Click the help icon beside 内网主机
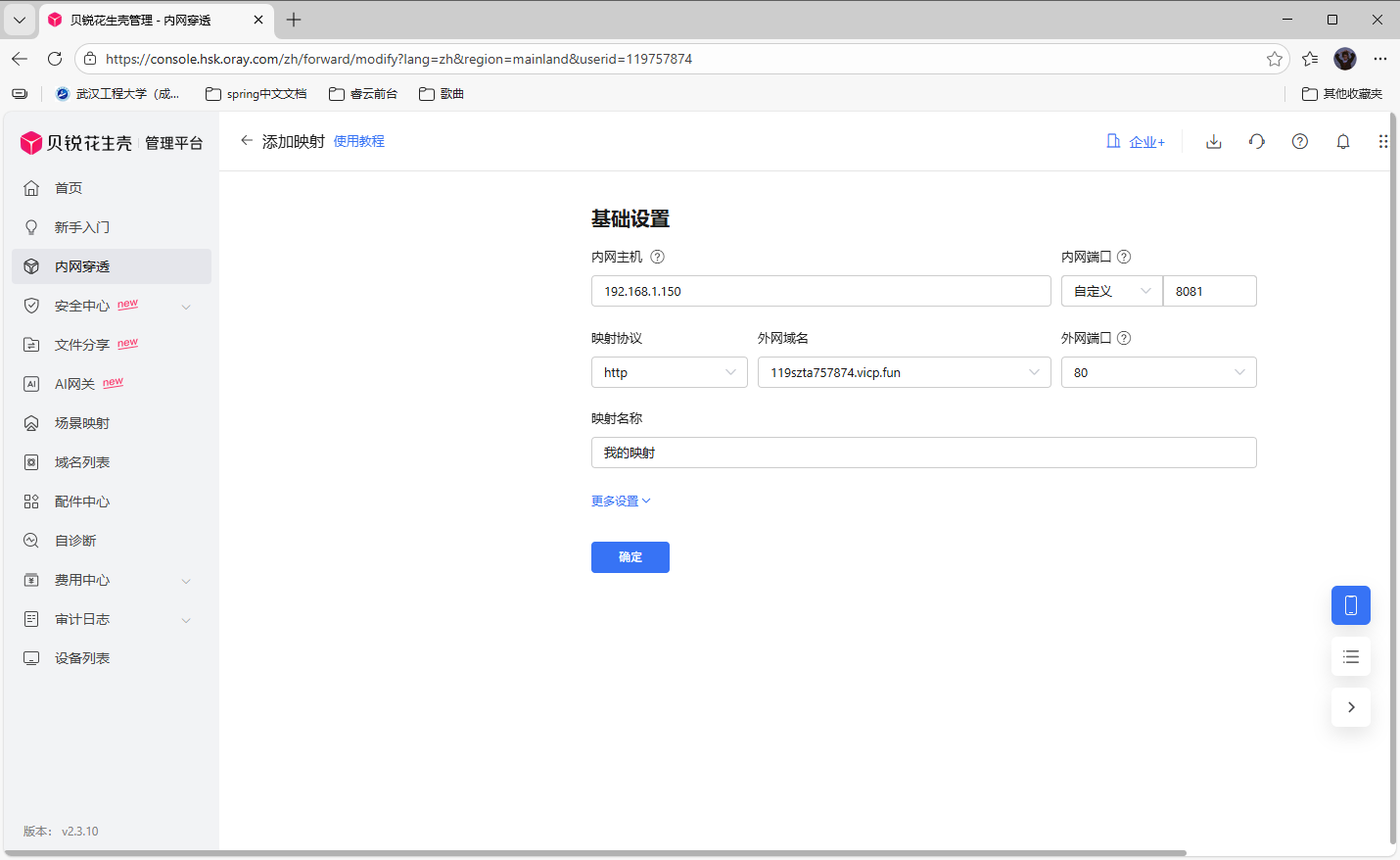Screen dimensions: 1400x860 [x=658, y=257]
